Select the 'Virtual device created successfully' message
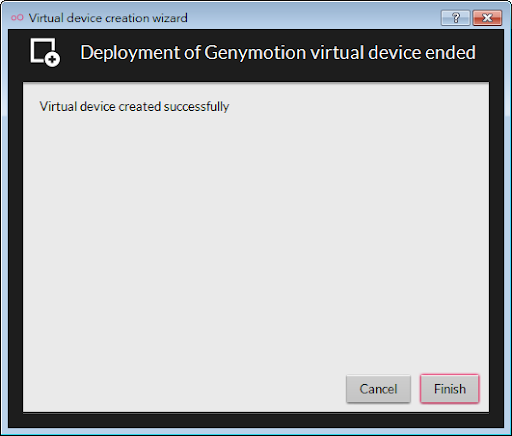 [x=134, y=107]
